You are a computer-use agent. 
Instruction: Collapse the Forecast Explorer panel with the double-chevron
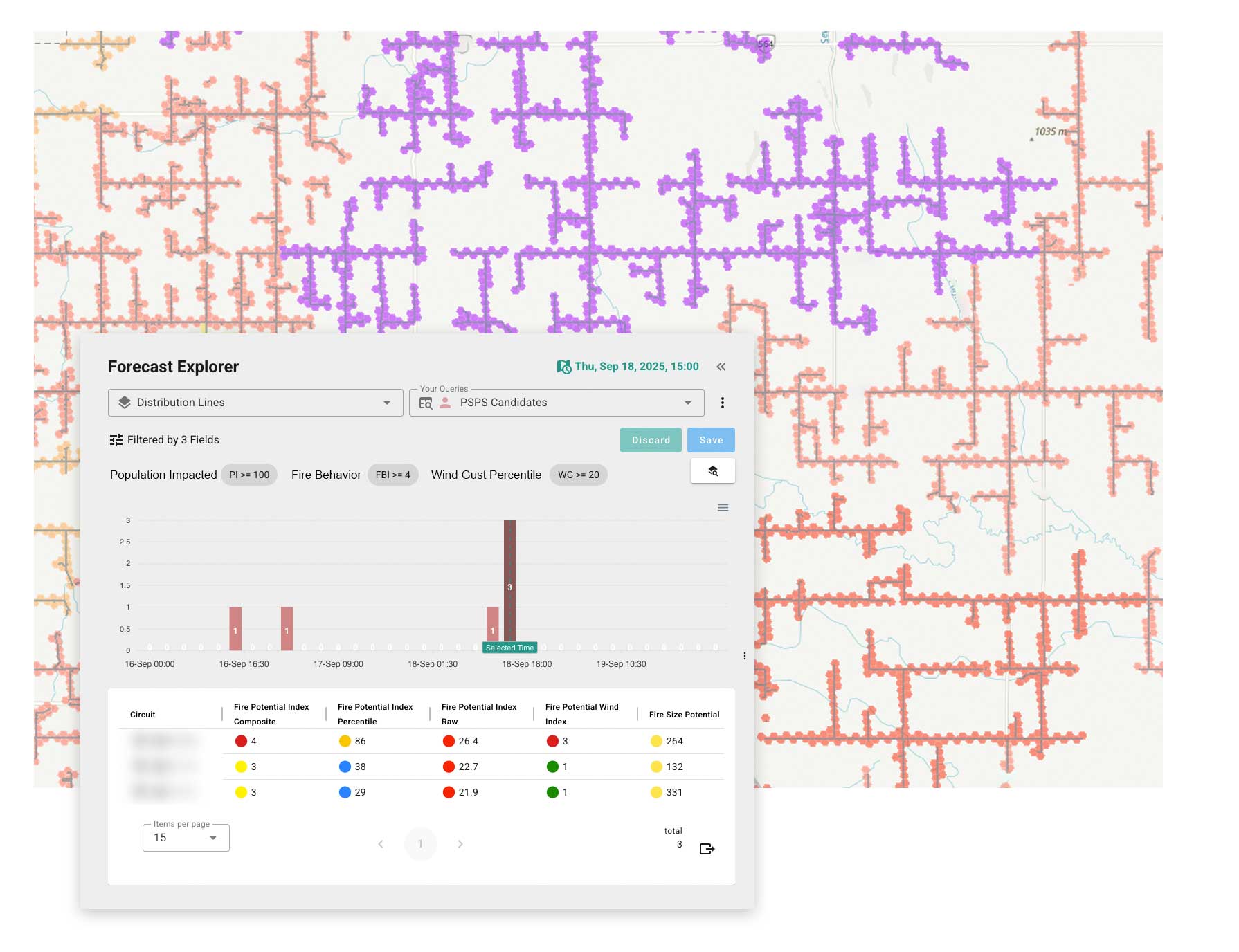[721, 367]
